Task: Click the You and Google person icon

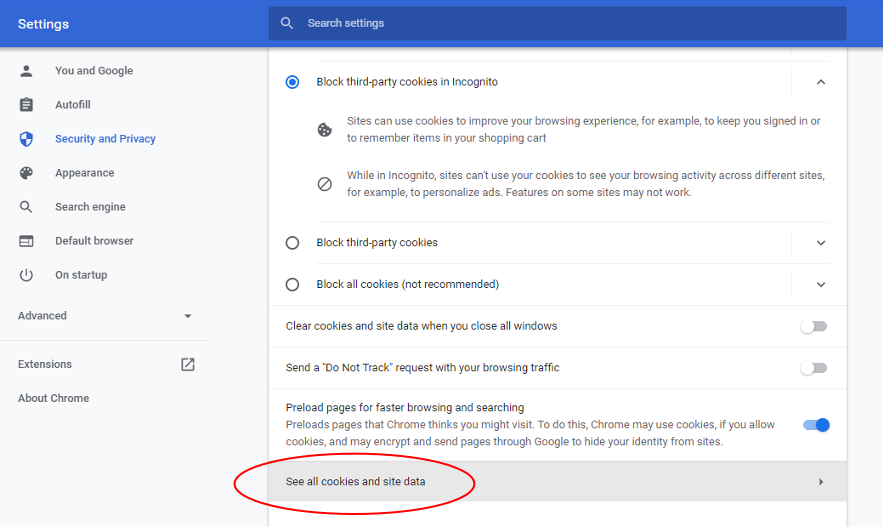Action: pos(27,71)
